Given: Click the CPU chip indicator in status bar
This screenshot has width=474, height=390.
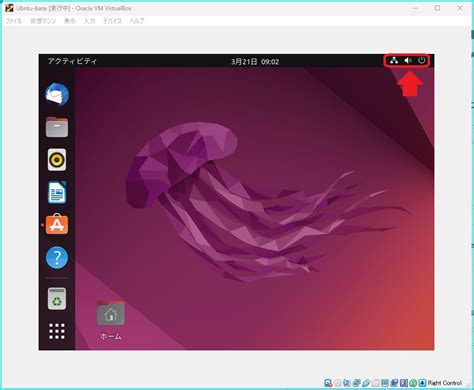Looking at the screenshot, I should click(x=404, y=383).
